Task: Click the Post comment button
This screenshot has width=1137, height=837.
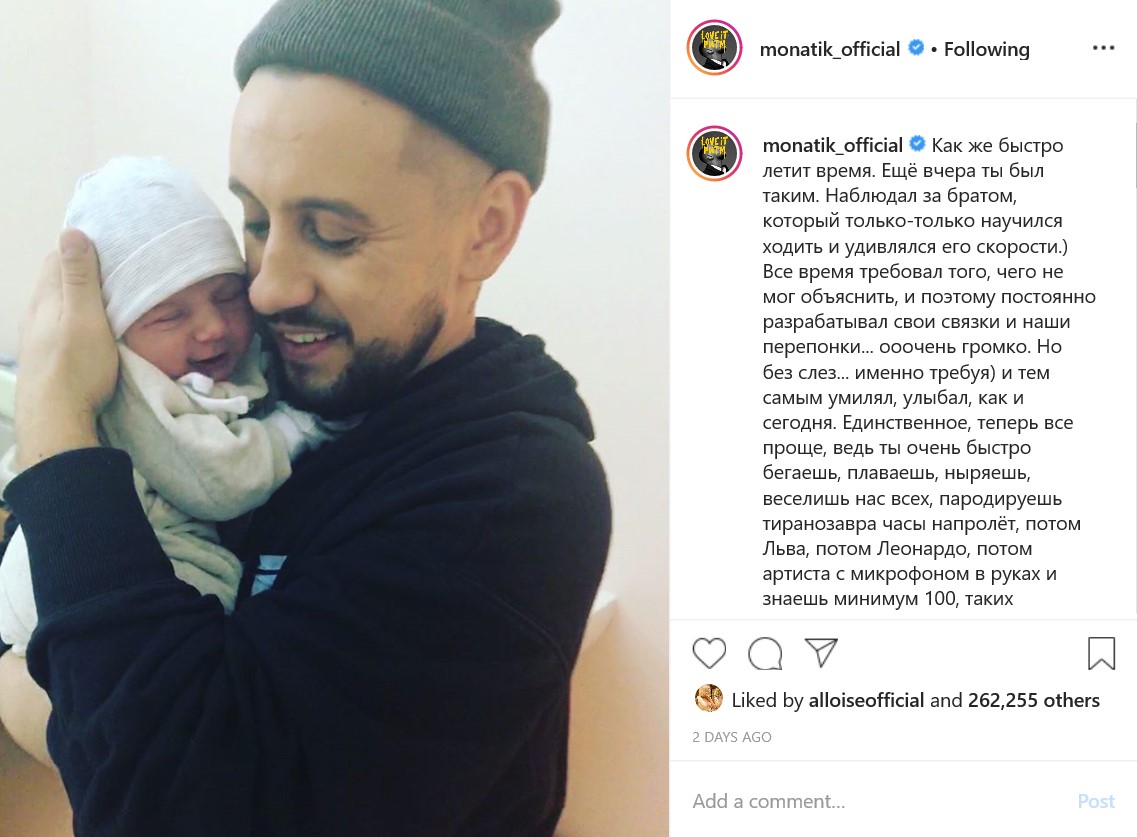Action: tap(1096, 801)
